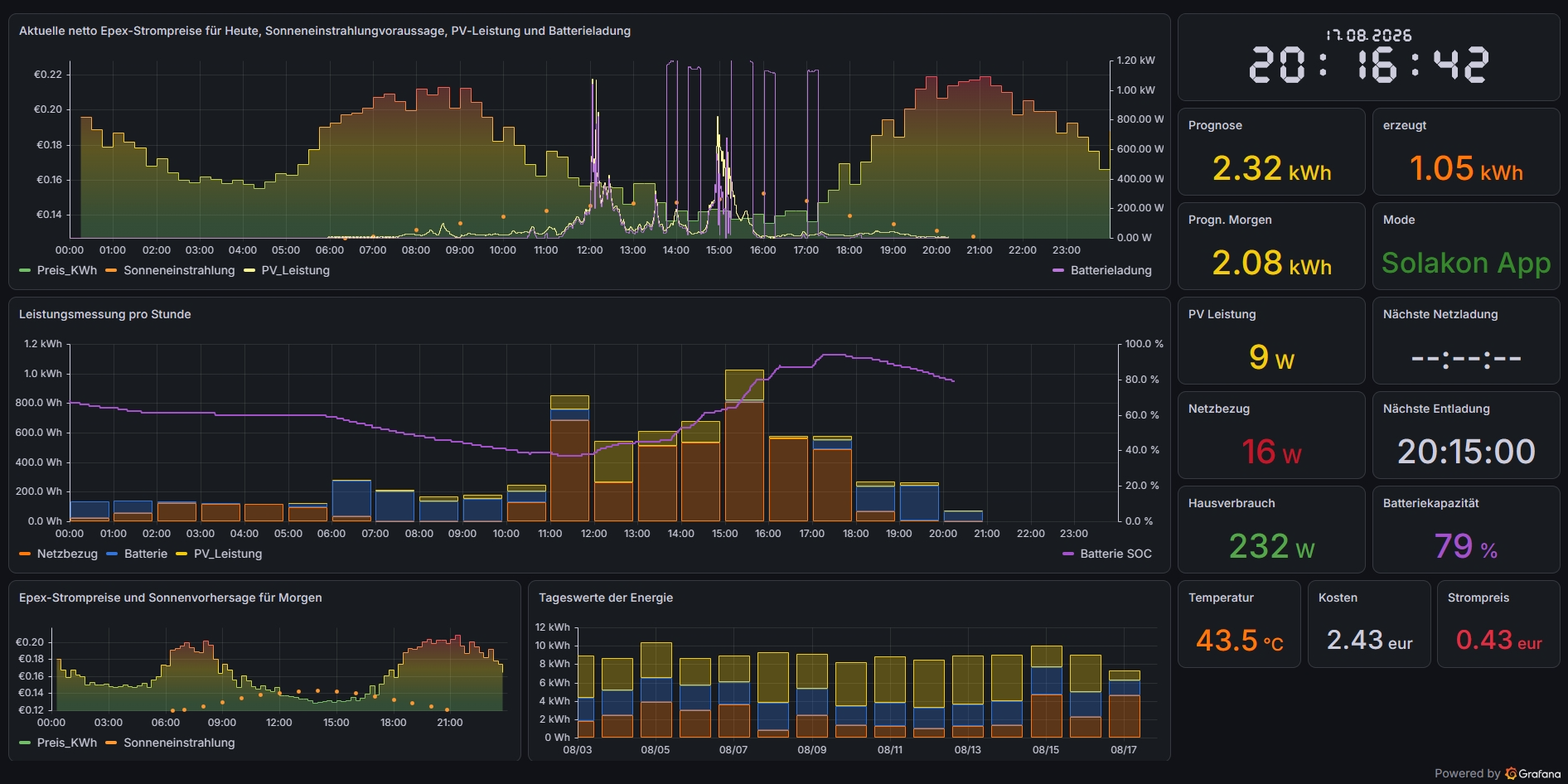Open the PV Leistung stat panel title

tap(1222, 314)
